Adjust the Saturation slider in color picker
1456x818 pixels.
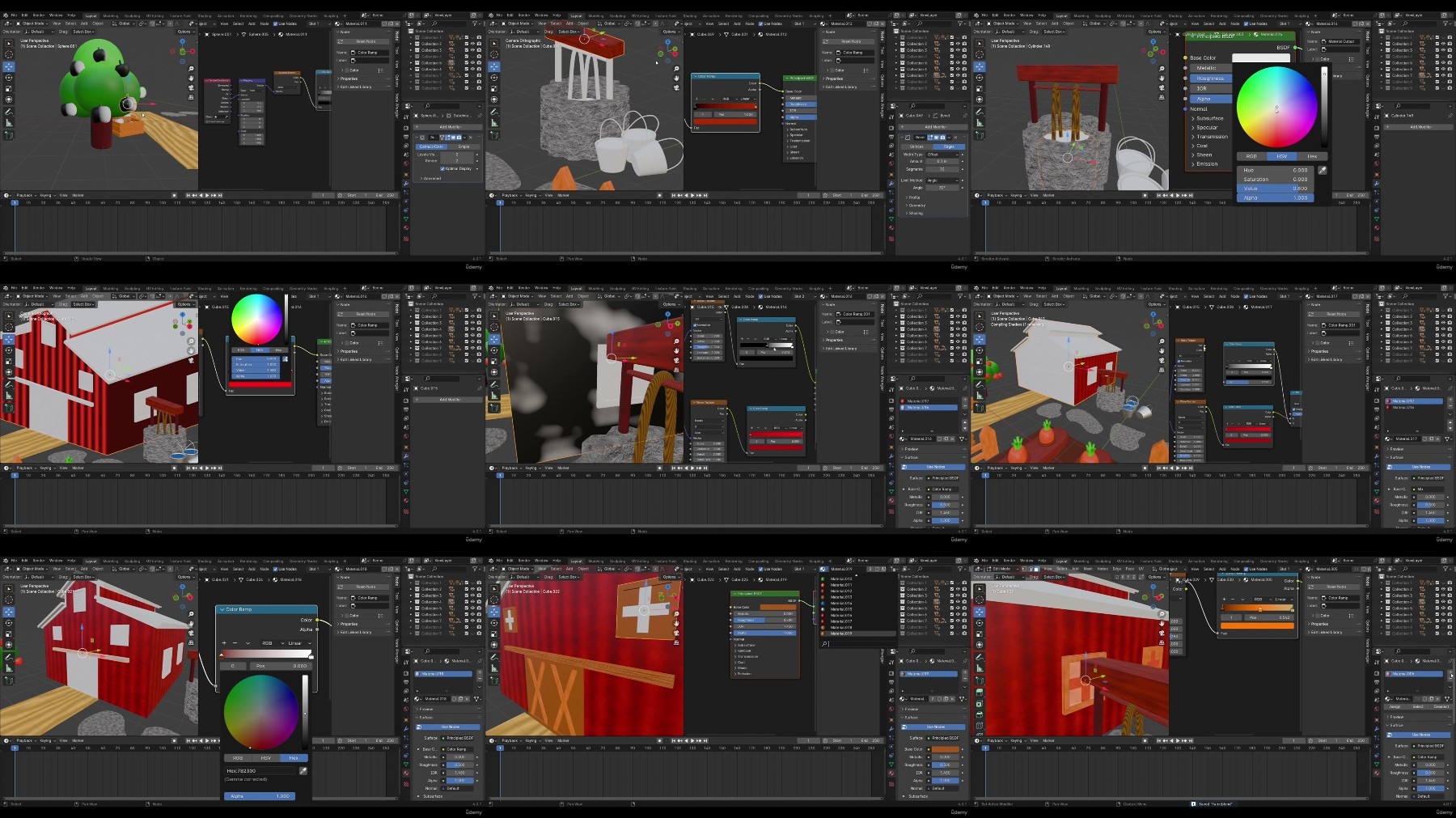(x=1276, y=180)
